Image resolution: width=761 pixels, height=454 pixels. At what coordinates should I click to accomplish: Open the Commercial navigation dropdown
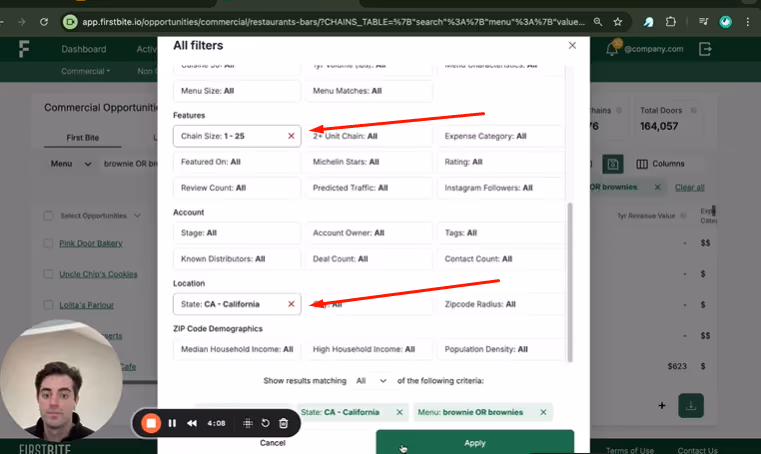(85, 71)
